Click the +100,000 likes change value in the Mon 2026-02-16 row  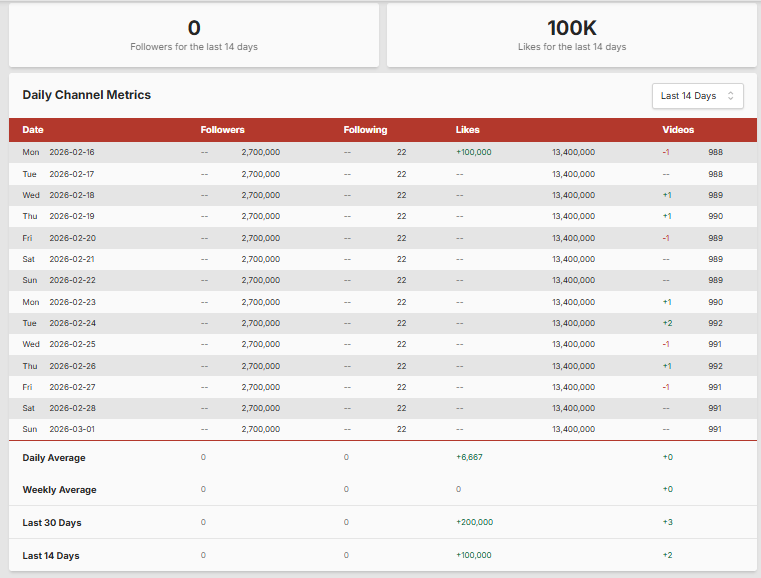[473, 152]
